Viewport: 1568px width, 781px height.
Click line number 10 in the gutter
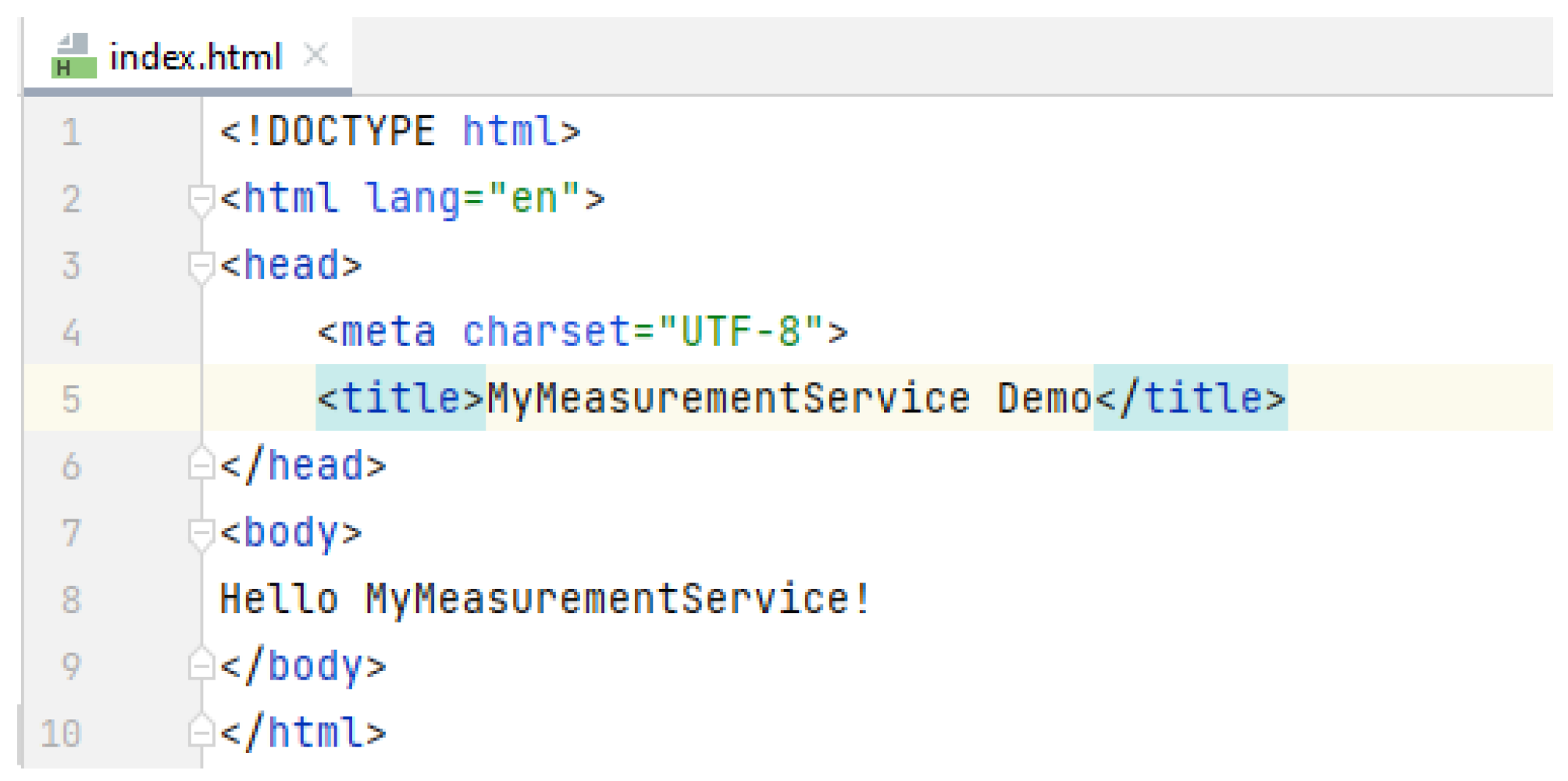pos(61,734)
